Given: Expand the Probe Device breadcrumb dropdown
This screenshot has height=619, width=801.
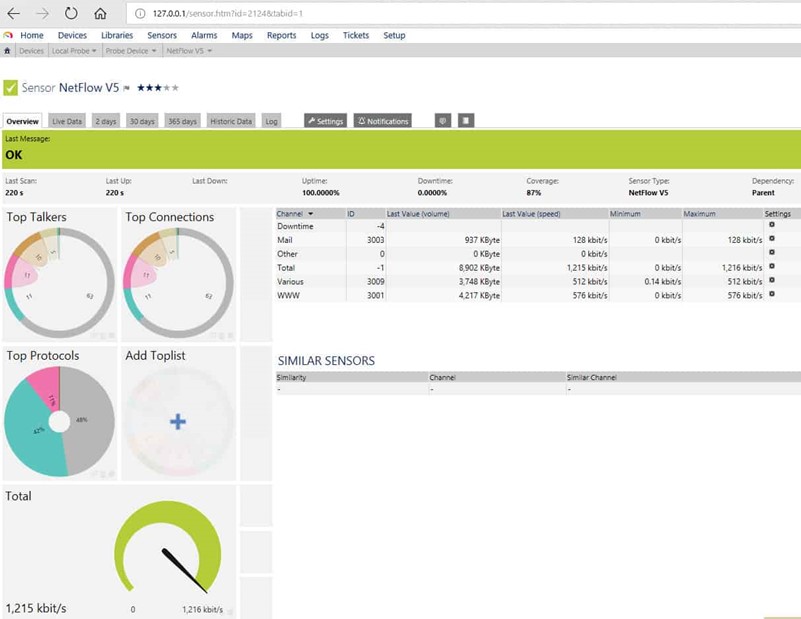Looking at the screenshot, I should 130,50.
